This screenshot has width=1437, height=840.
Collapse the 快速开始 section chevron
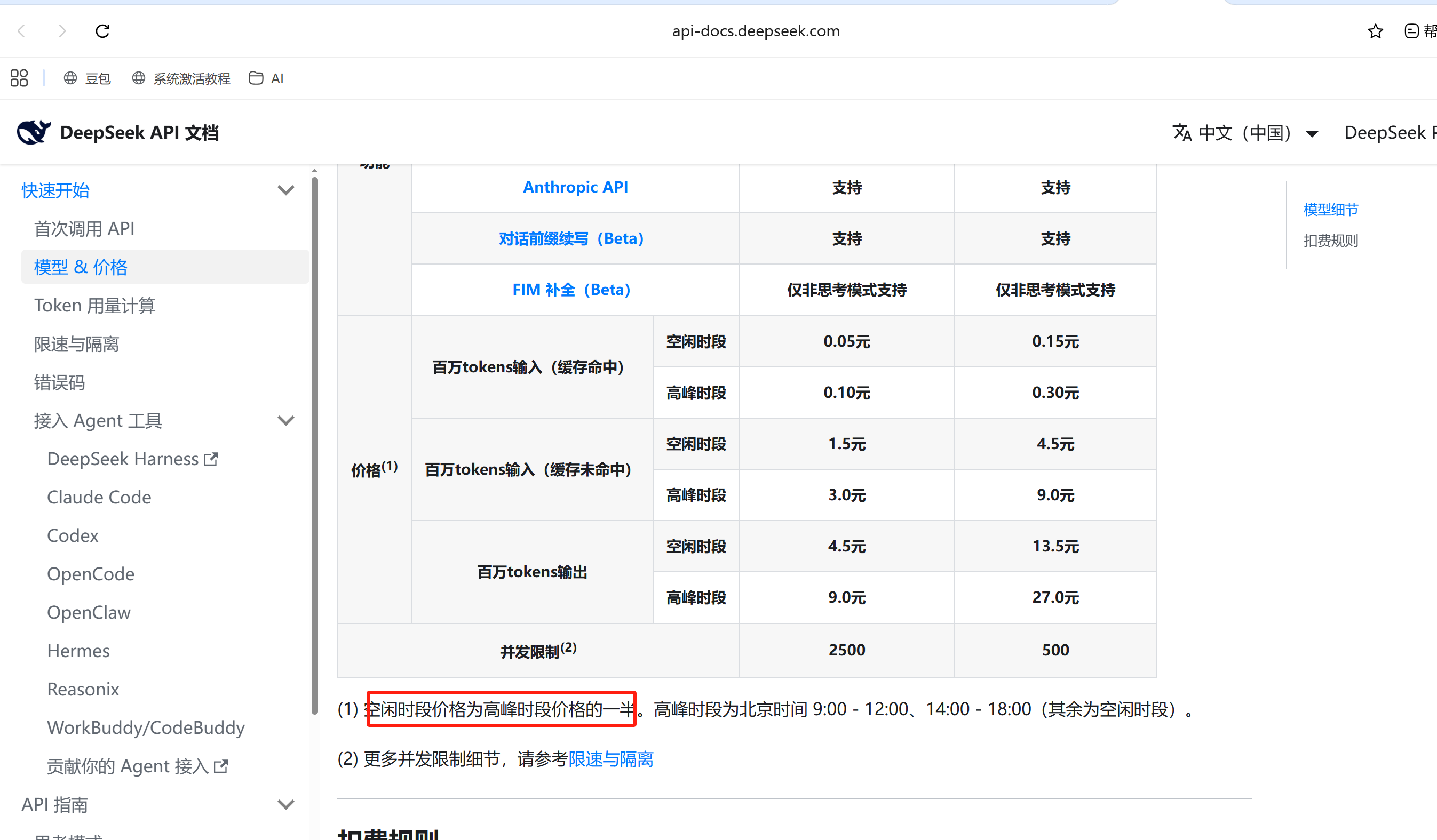tap(285, 190)
